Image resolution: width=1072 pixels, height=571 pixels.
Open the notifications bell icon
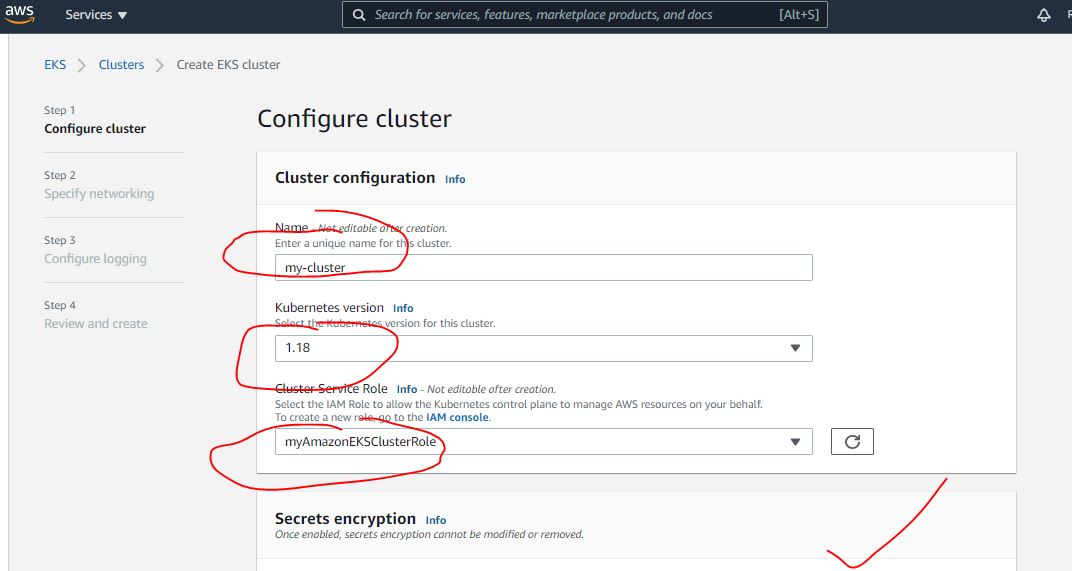coord(1044,15)
